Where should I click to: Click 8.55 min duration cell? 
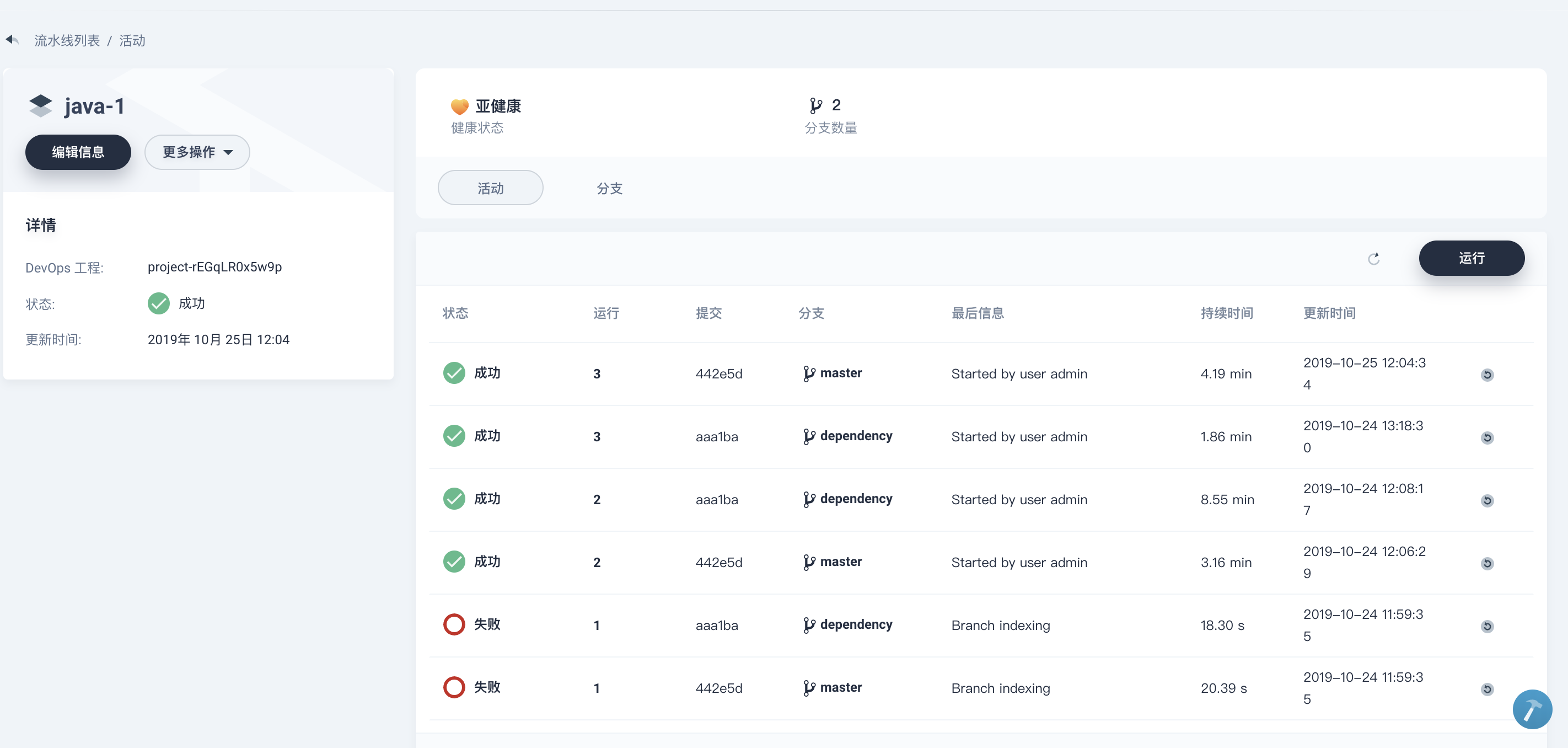coord(1227,499)
